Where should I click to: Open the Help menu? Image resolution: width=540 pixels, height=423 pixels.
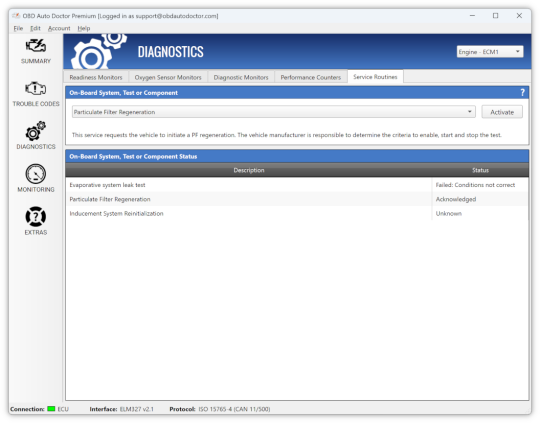pos(84,28)
